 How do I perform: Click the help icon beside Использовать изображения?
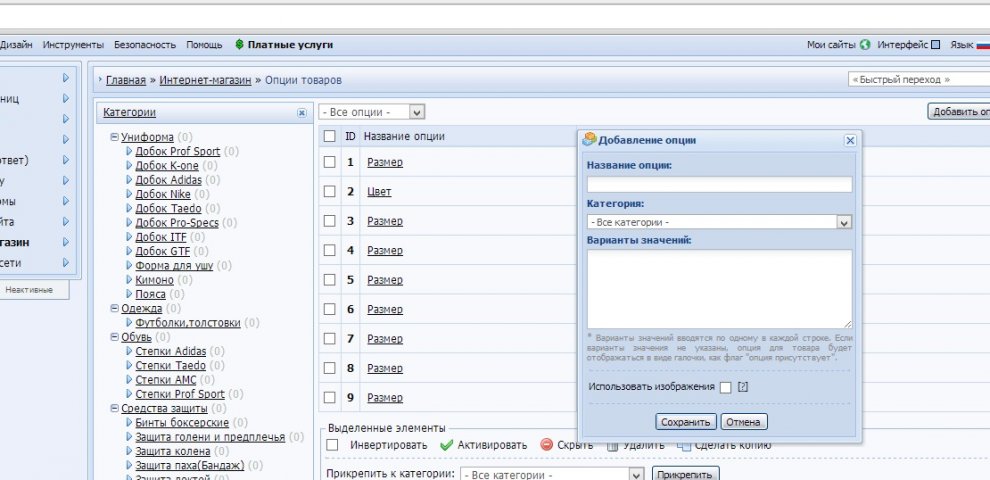(742, 387)
